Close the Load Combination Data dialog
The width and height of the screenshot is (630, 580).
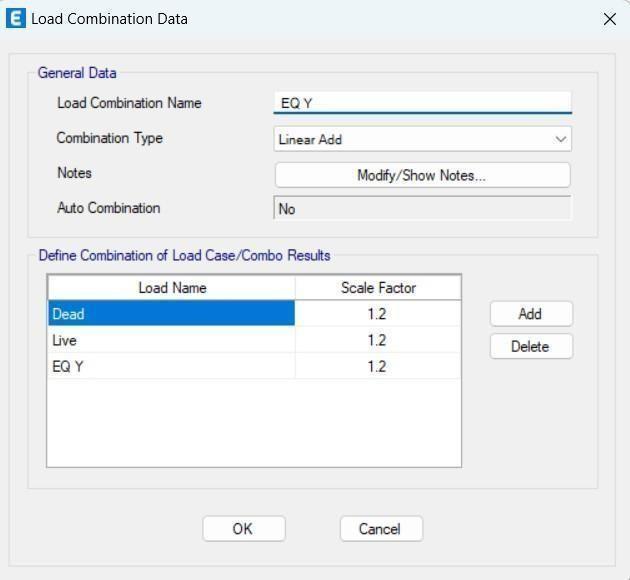click(x=610, y=19)
